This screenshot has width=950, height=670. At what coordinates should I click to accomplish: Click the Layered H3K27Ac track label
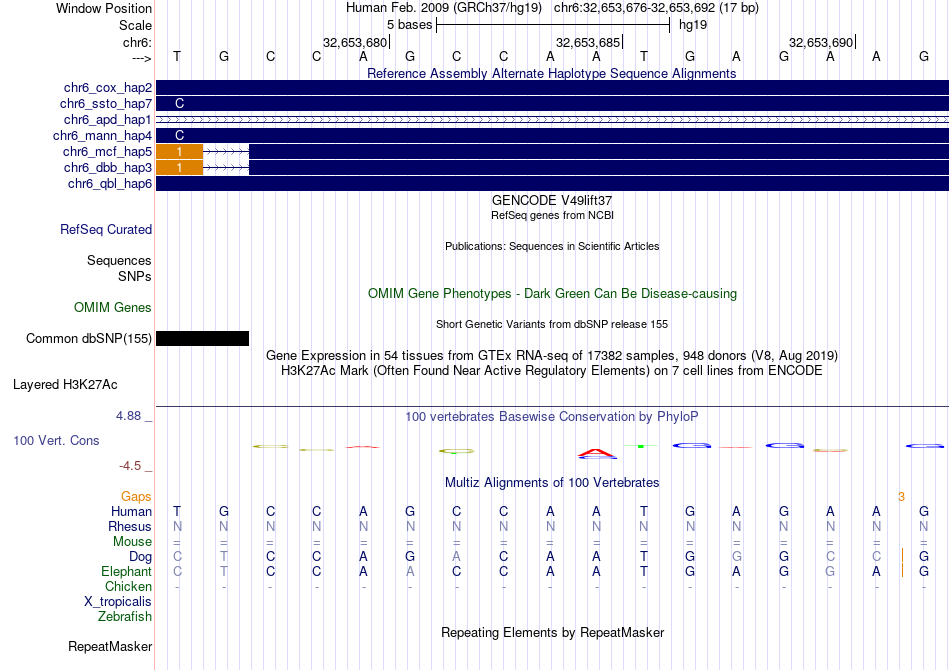click(65, 385)
